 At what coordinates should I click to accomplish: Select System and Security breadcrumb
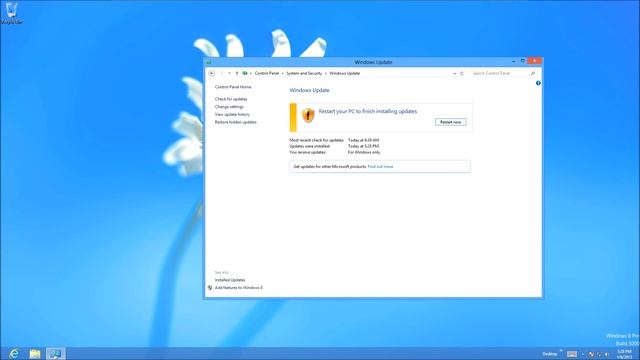tap(304, 73)
